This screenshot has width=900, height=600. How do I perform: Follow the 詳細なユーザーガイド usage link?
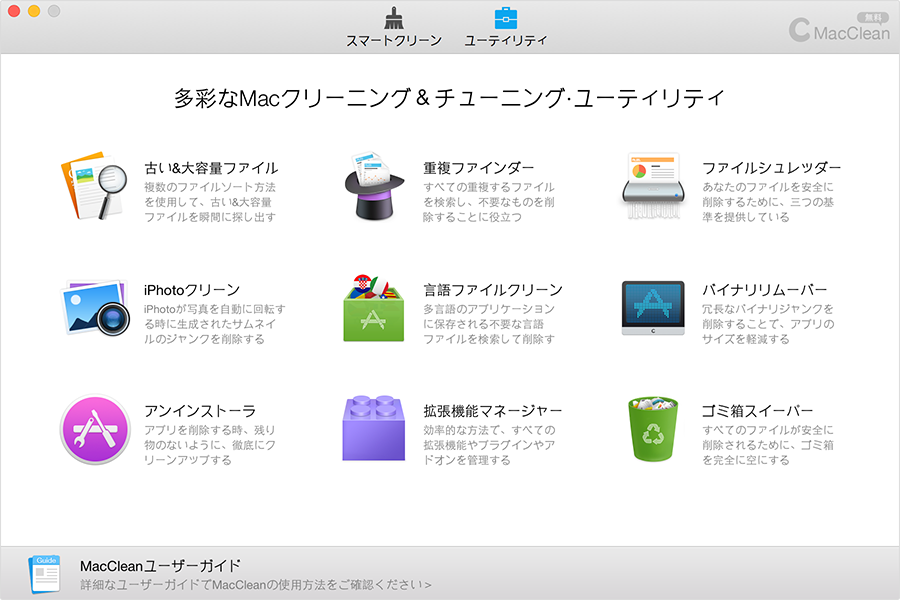point(255,585)
